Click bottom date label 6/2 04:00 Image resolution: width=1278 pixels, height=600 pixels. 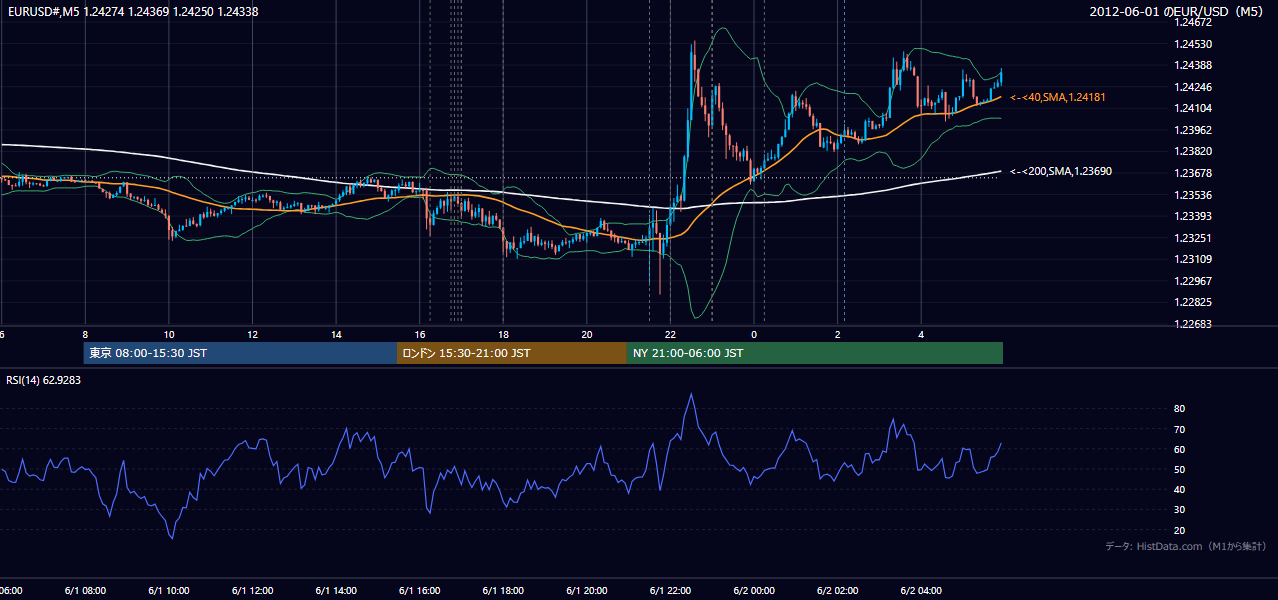(920, 591)
